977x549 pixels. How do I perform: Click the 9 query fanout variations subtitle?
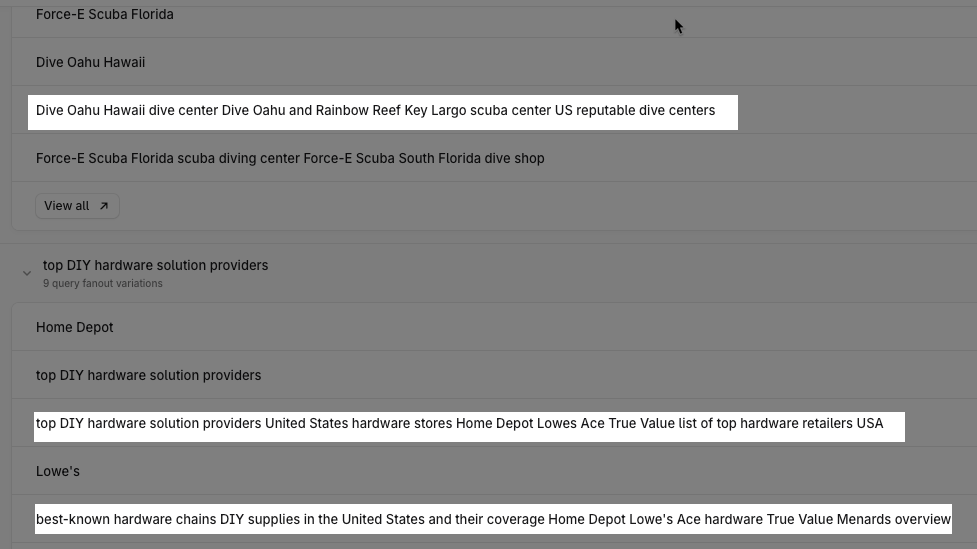tap(103, 284)
